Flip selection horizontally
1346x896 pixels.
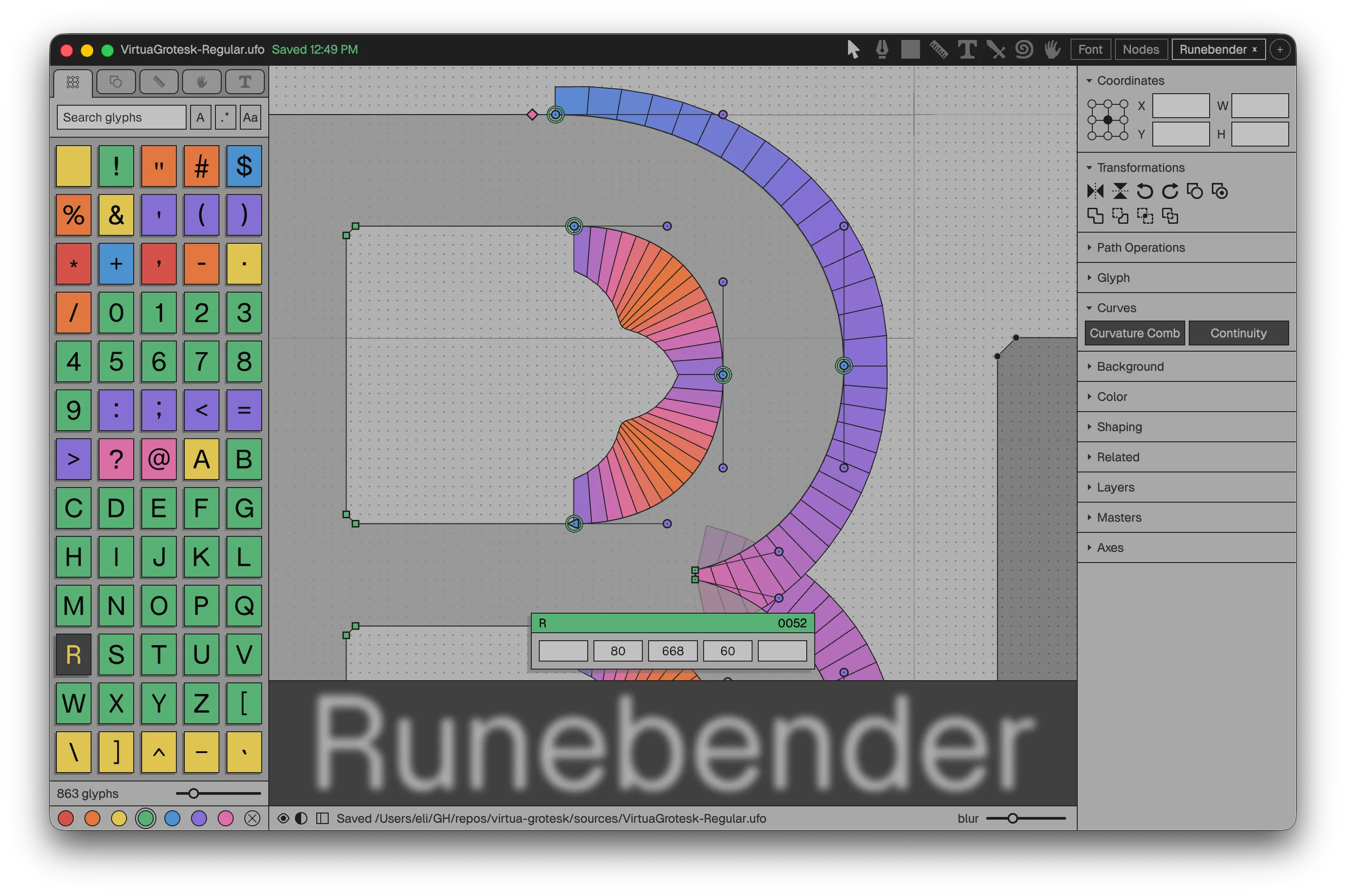click(x=1095, y=191)
